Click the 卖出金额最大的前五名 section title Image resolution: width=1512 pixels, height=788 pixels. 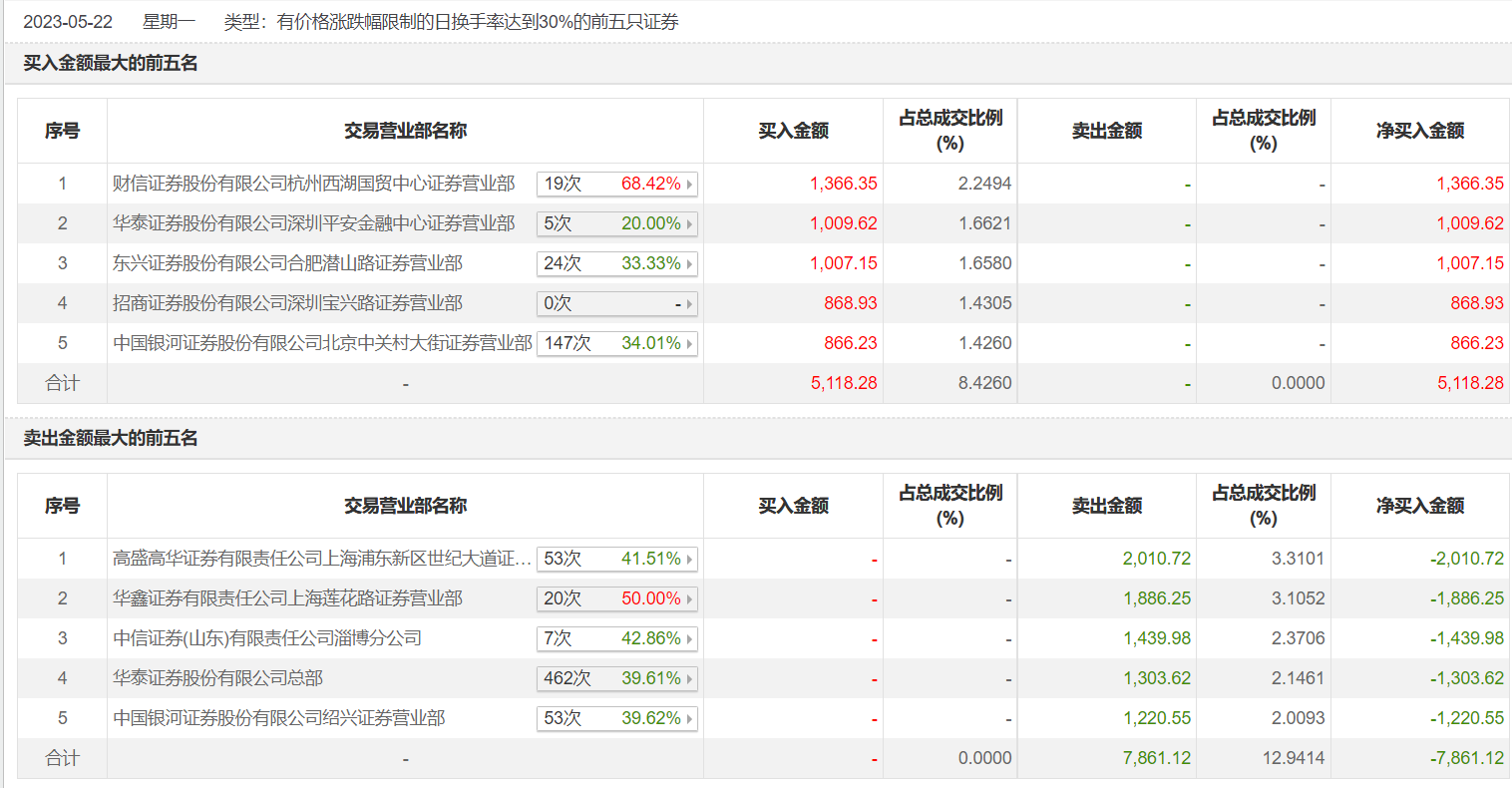coord(111,438)
